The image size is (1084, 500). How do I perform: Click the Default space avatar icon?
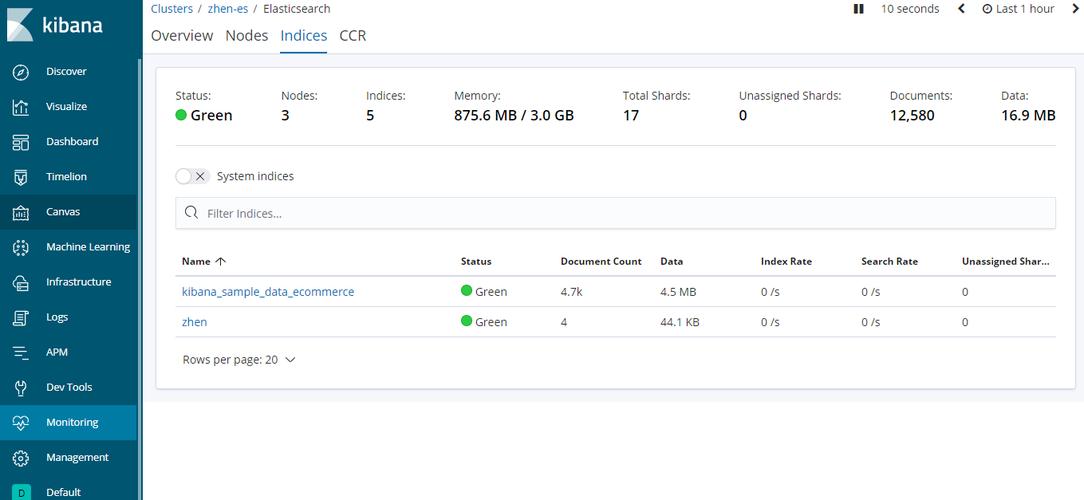click(21, 492)
